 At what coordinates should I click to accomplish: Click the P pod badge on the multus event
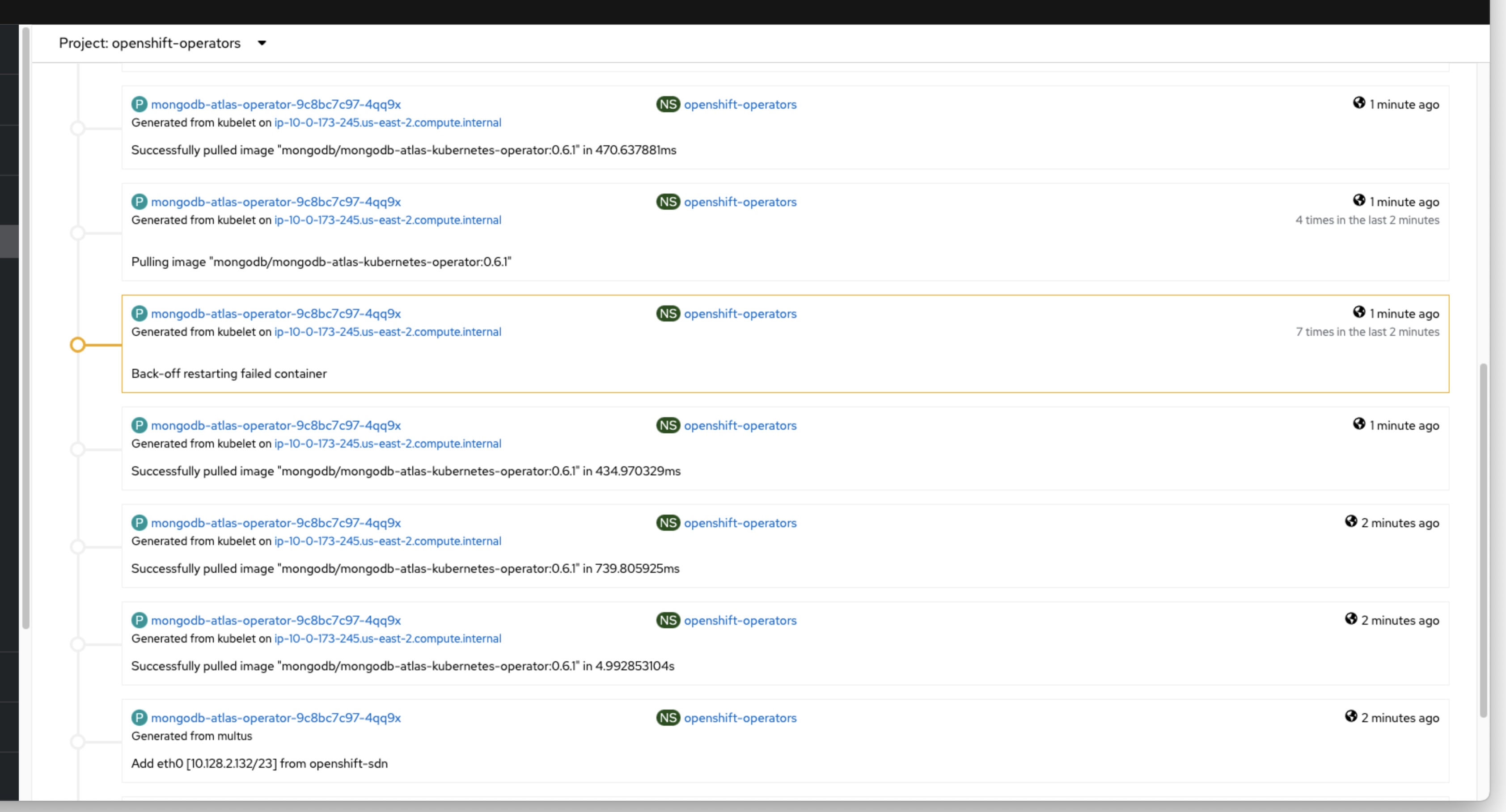click(139, 717)
